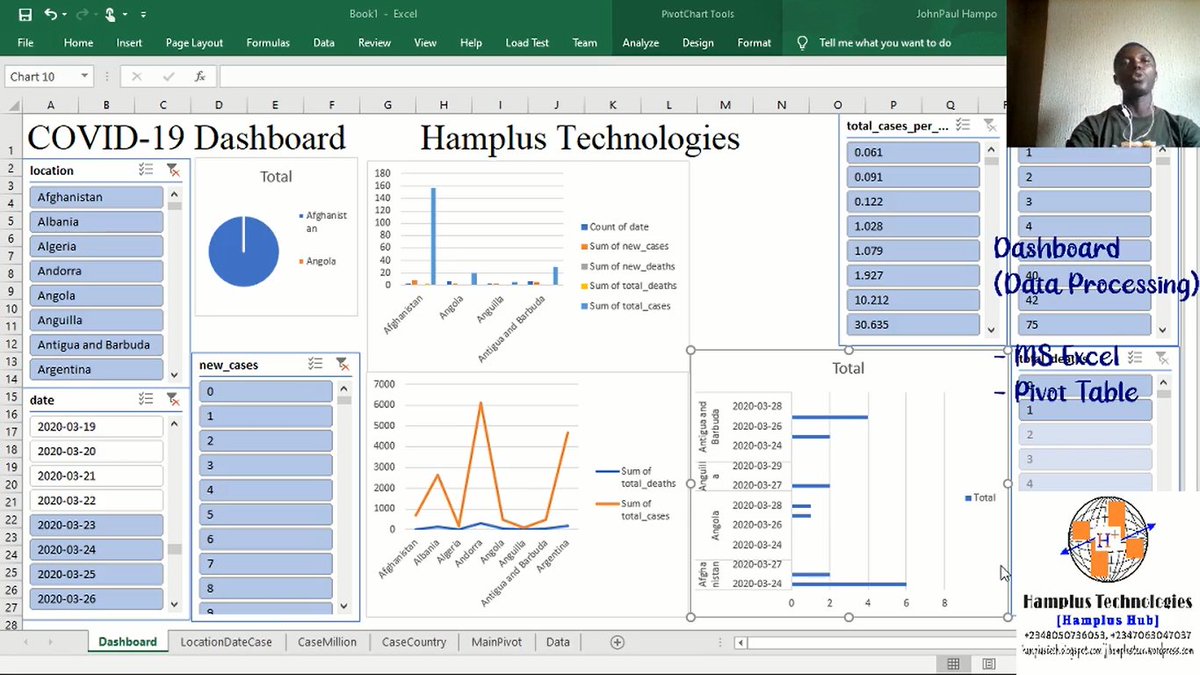Cancel formula bar entry with the X icon
Viewport: 1200px width, 675px height.
point(137,76)
